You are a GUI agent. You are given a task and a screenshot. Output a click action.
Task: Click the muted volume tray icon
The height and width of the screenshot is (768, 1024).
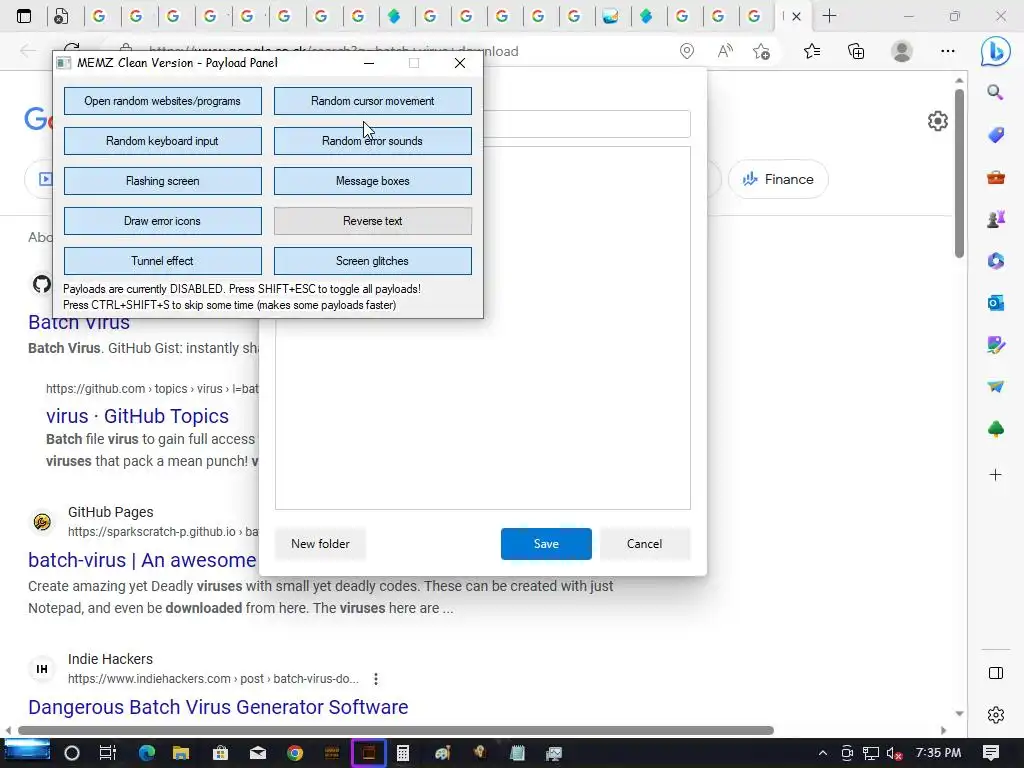pyautogui.click(x=894, y=753)
